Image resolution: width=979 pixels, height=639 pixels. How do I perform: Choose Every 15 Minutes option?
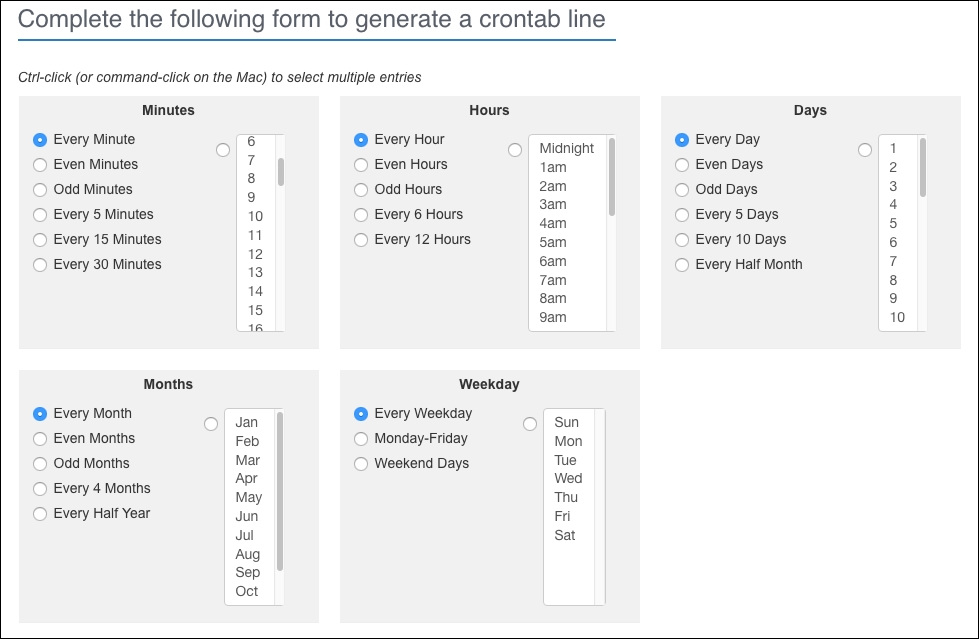coord(40,239)
